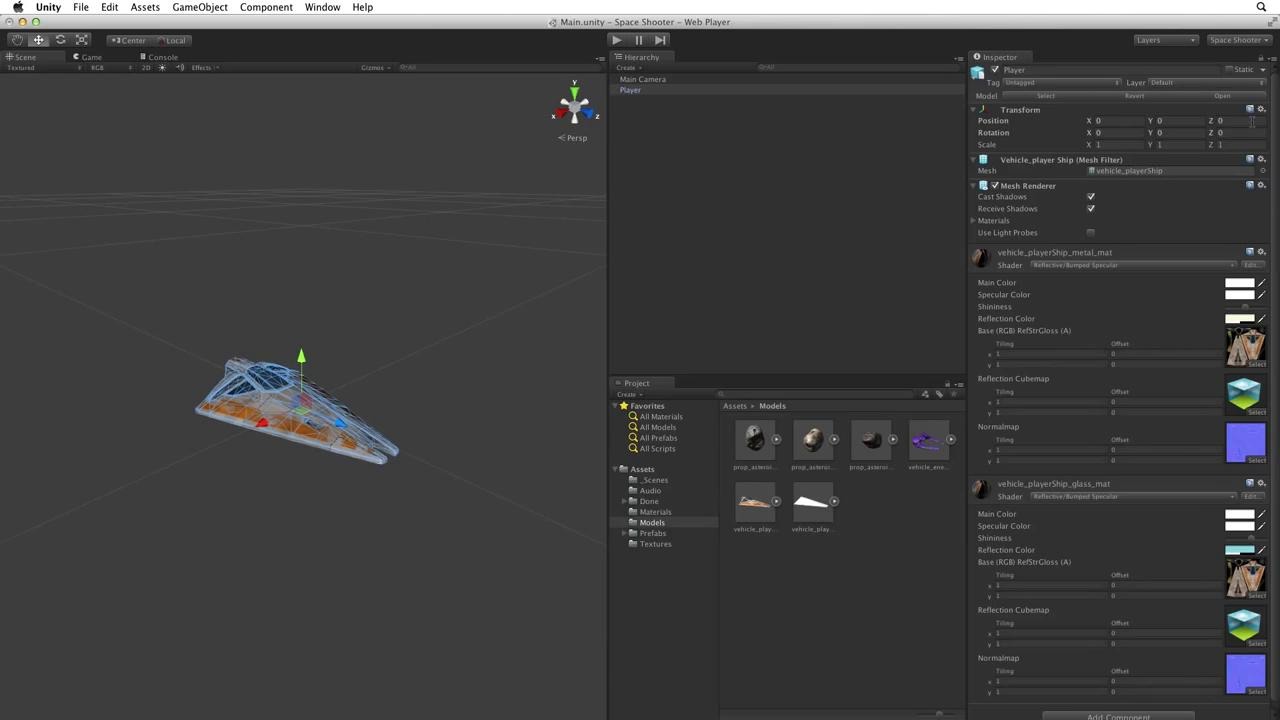Select Main Camera in the Hierarchy
This screenshot has width=1280, height=720.
click(x=642, y=79)
